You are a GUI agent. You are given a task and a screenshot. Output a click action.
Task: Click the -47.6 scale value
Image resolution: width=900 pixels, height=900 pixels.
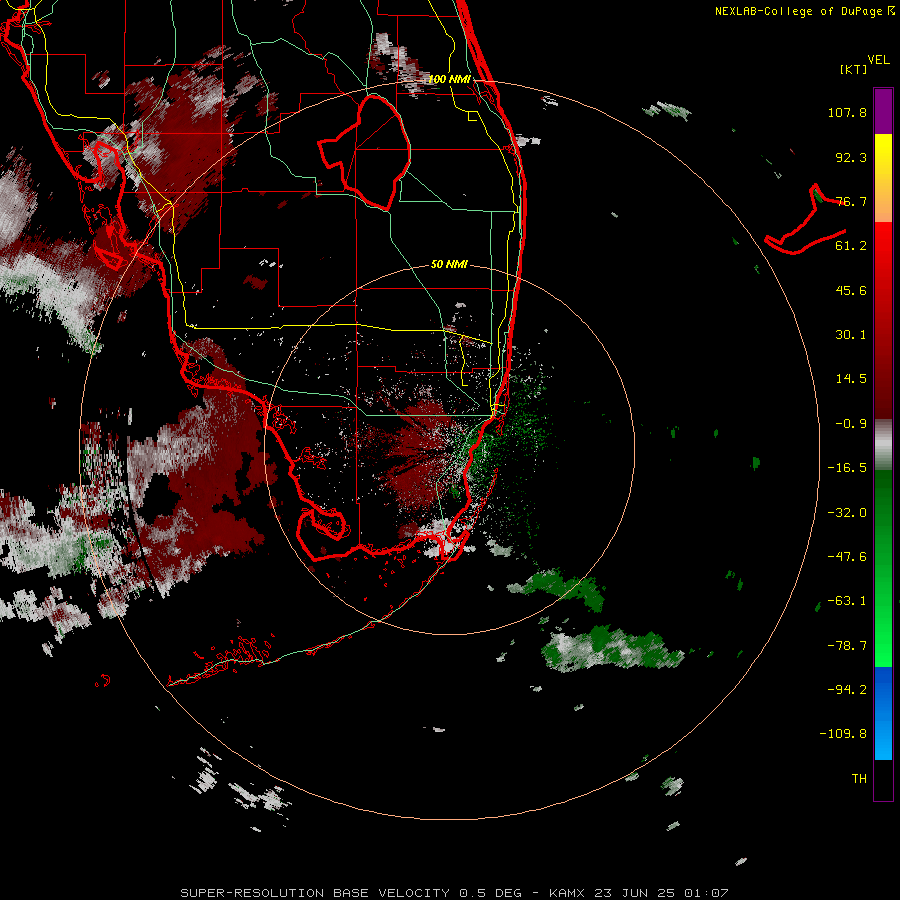[847, 557]
